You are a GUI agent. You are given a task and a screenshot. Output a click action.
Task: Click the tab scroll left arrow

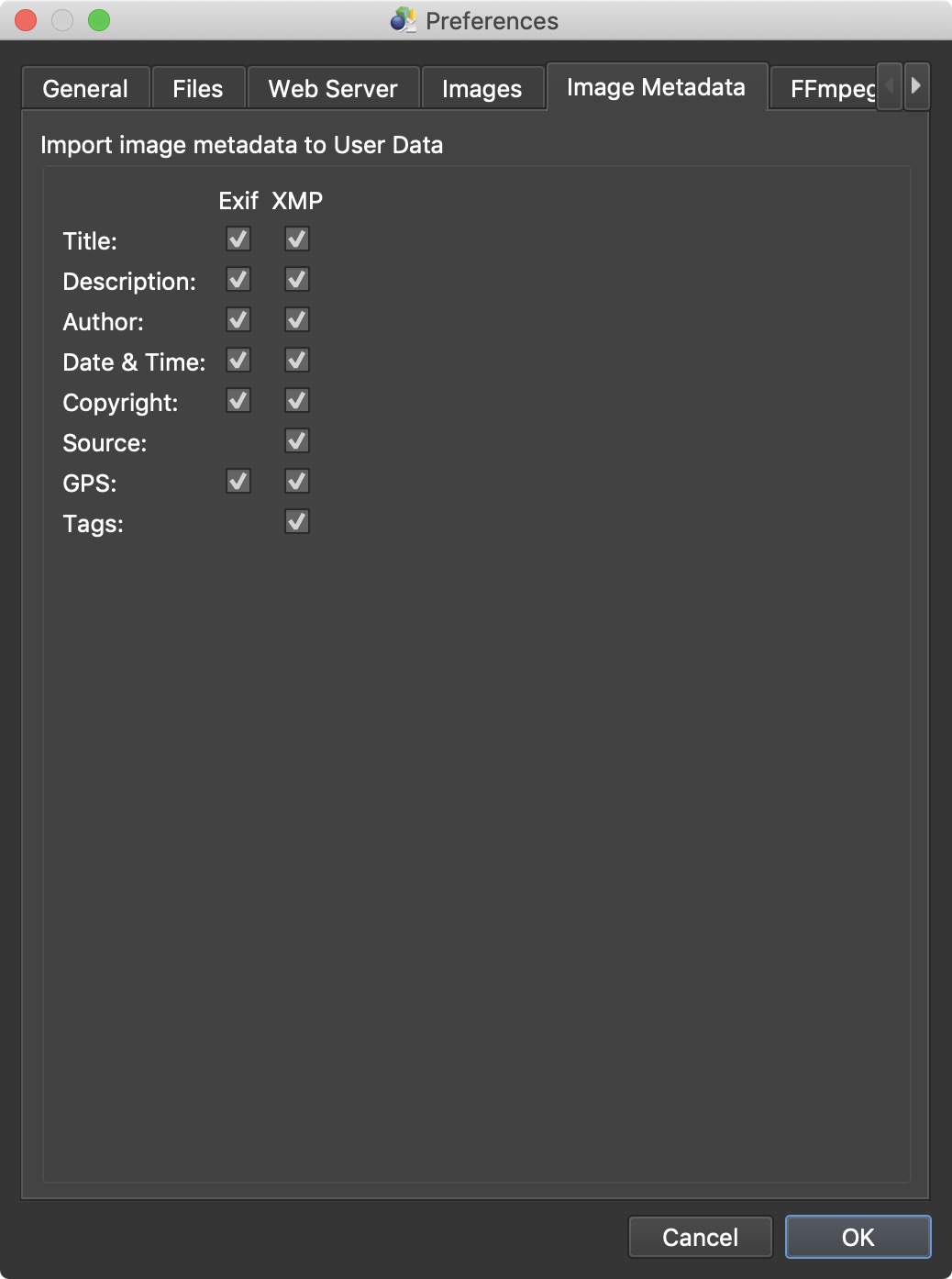click(889, 86)
